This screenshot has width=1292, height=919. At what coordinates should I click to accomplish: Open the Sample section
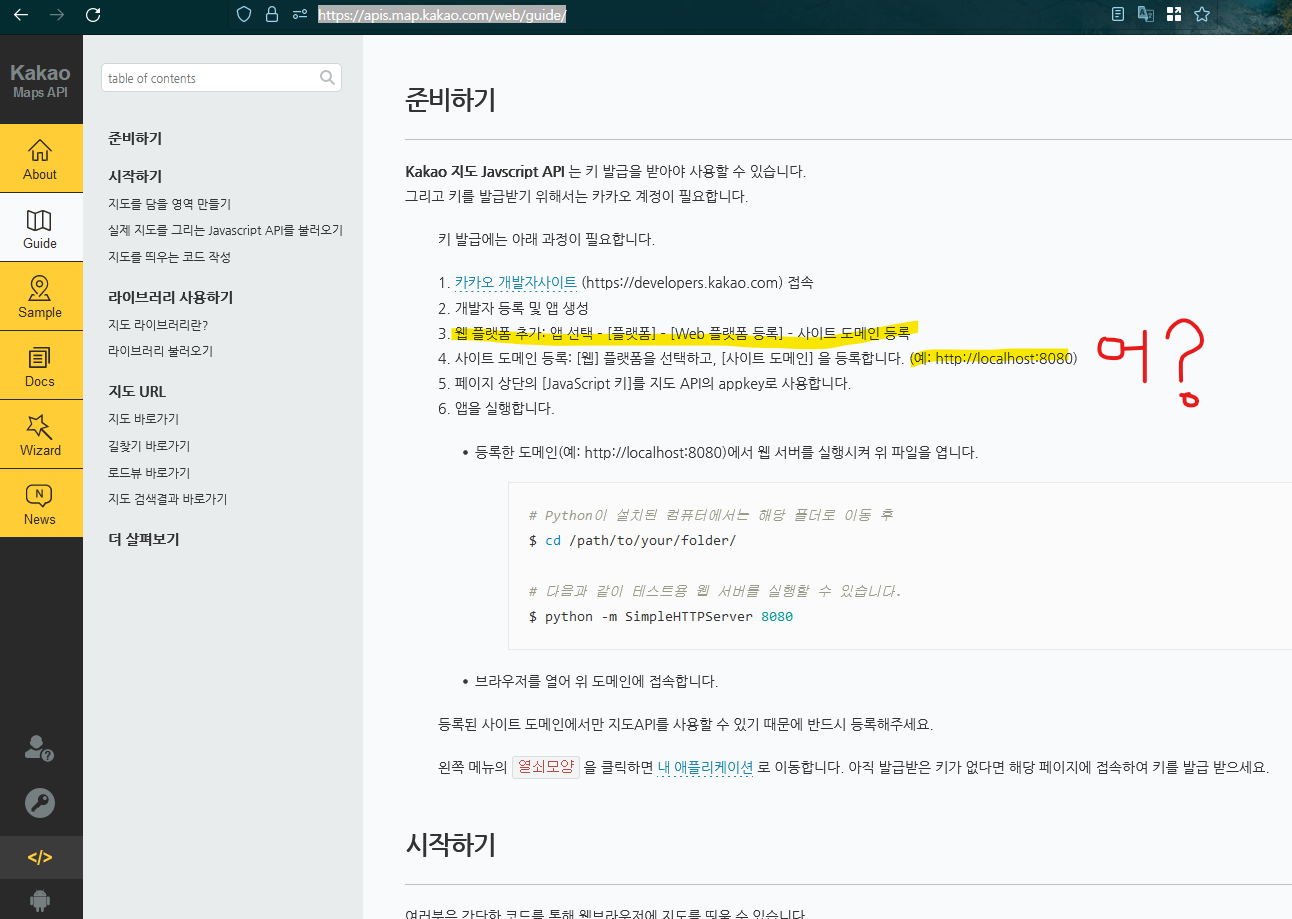coord(41,296)
